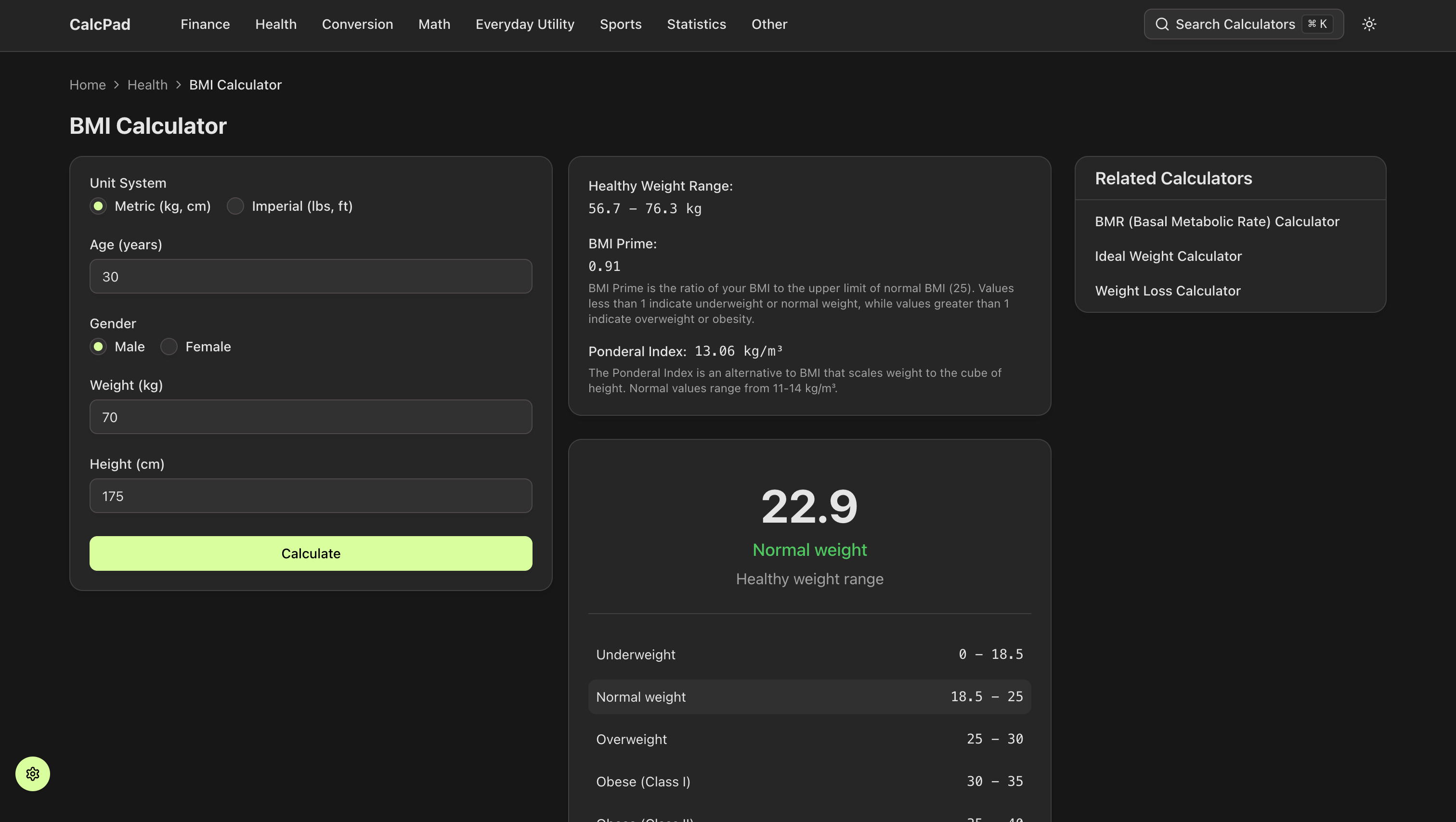Click the BMI Prime value 0.91

(604, 266)
